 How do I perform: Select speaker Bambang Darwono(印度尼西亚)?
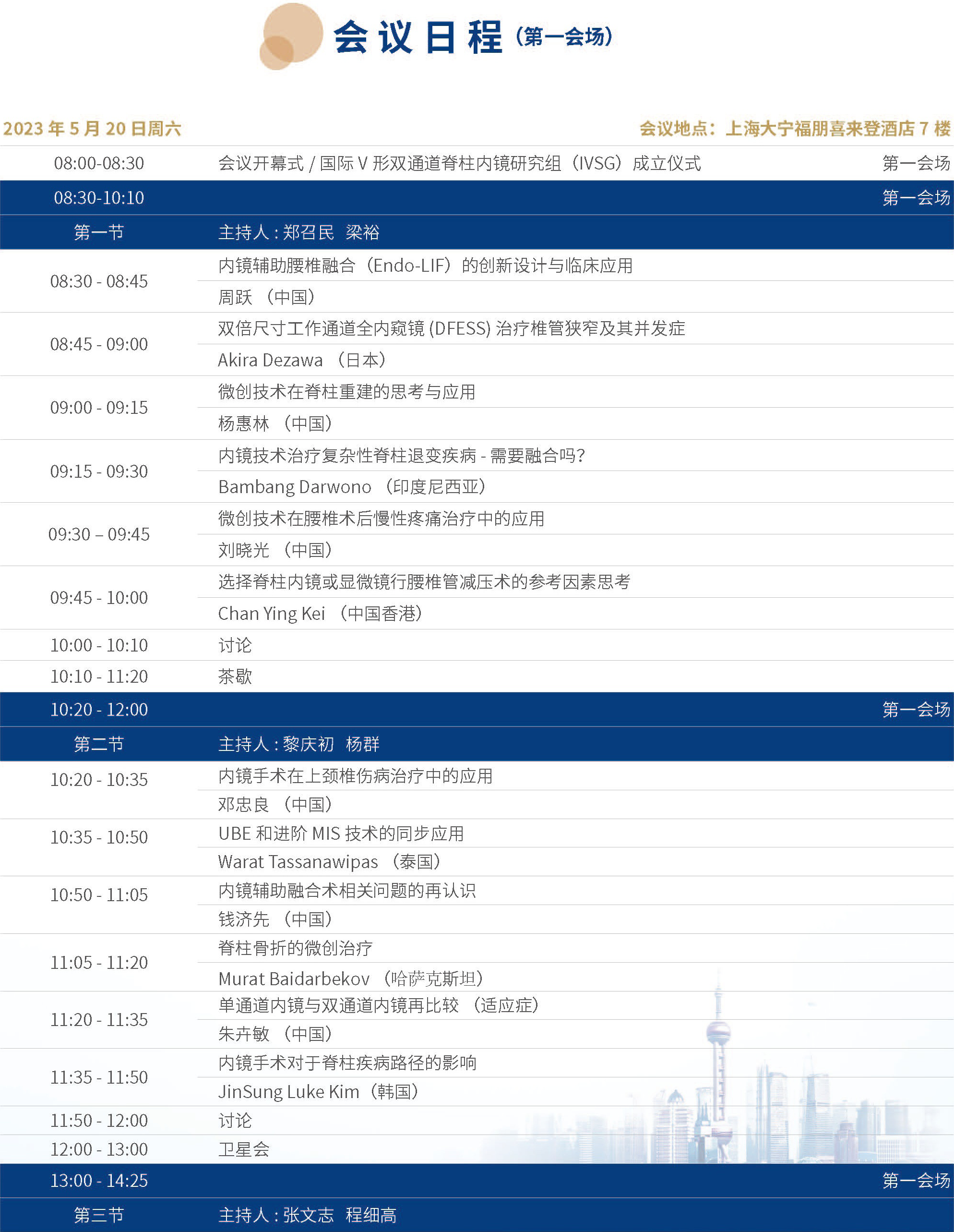click(352, 486)
